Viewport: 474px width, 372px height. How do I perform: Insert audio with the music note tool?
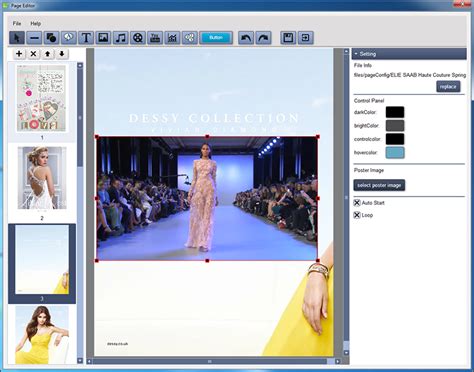121,38
